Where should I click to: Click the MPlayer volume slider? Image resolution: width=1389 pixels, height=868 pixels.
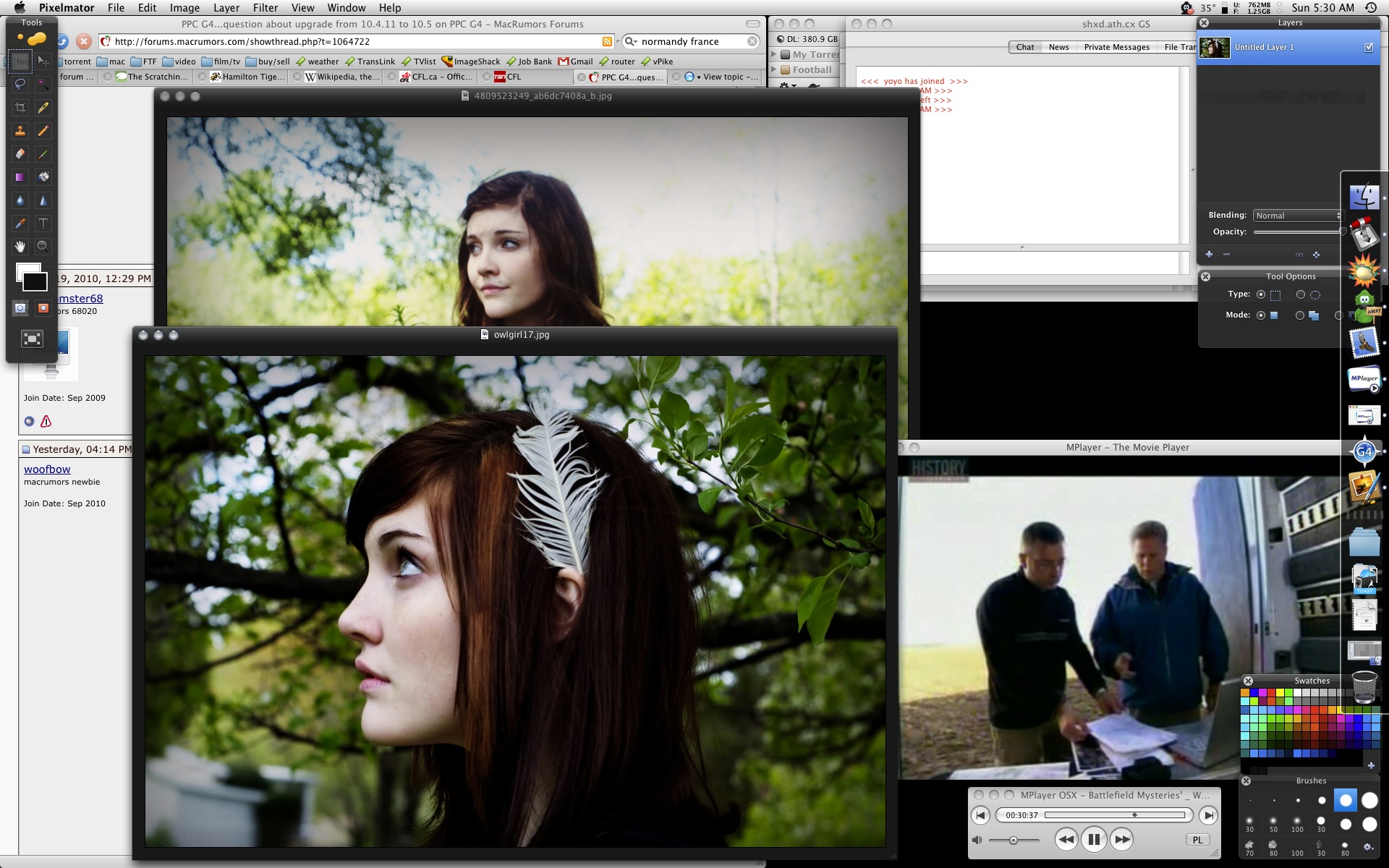pos(1014,840)
